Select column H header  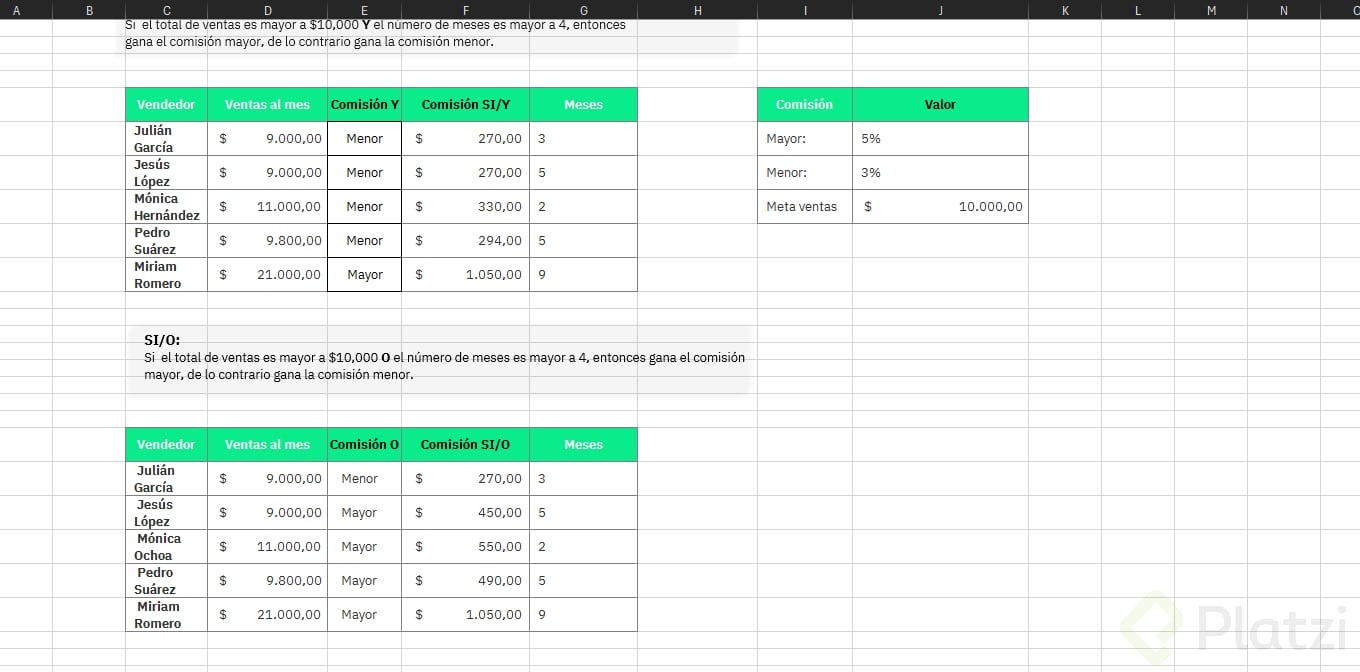(697, 10)
